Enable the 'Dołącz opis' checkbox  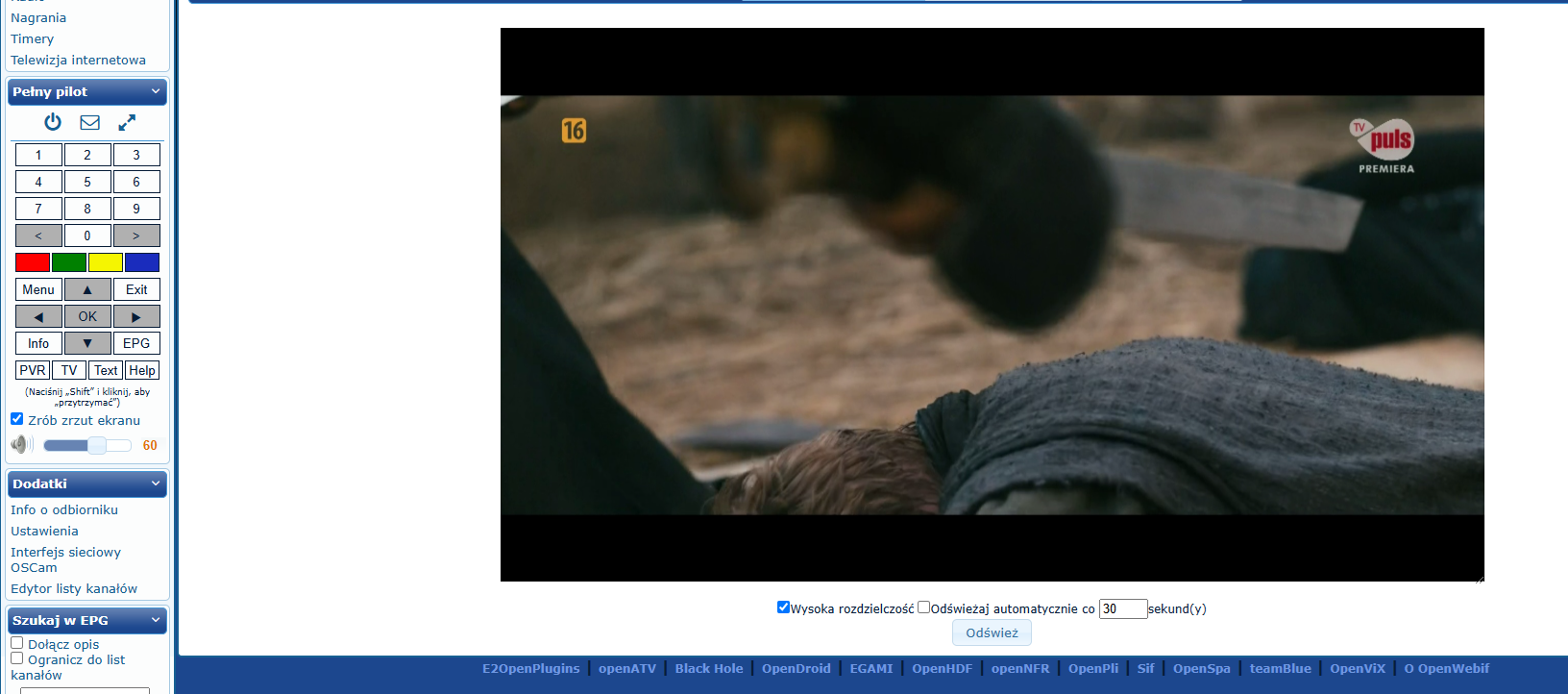17,643
